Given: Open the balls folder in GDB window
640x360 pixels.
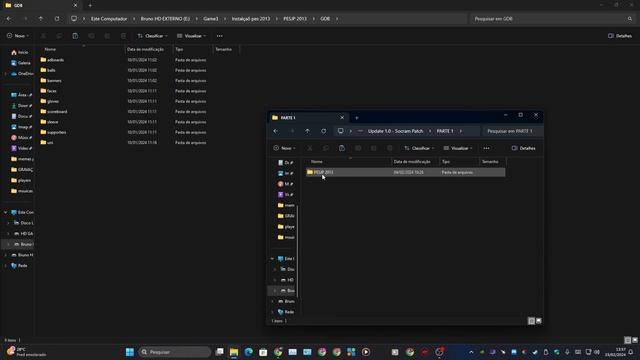Looking at the screenshot, I should point(51,70).
